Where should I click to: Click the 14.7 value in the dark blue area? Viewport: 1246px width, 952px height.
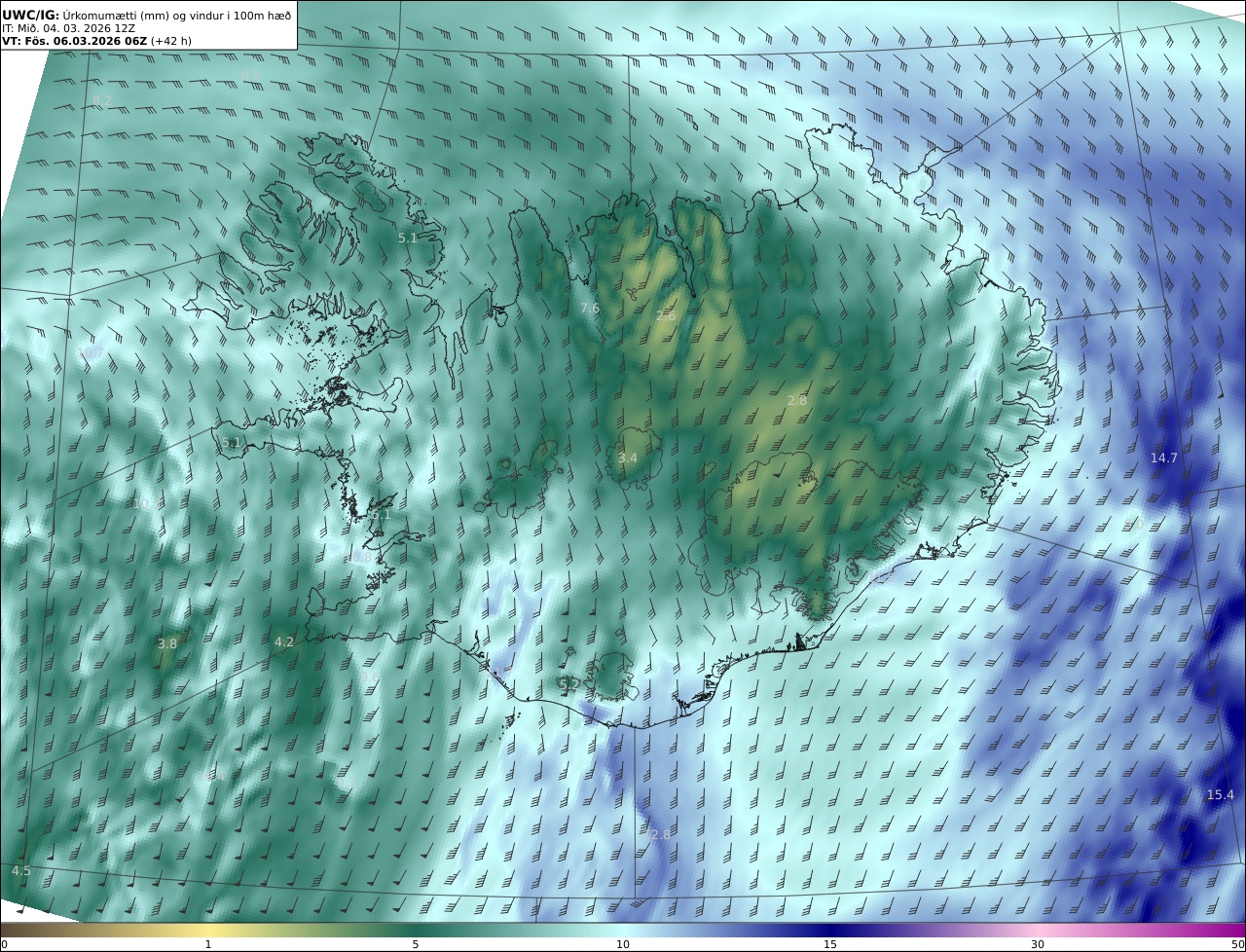click(x=1164, y=458)
